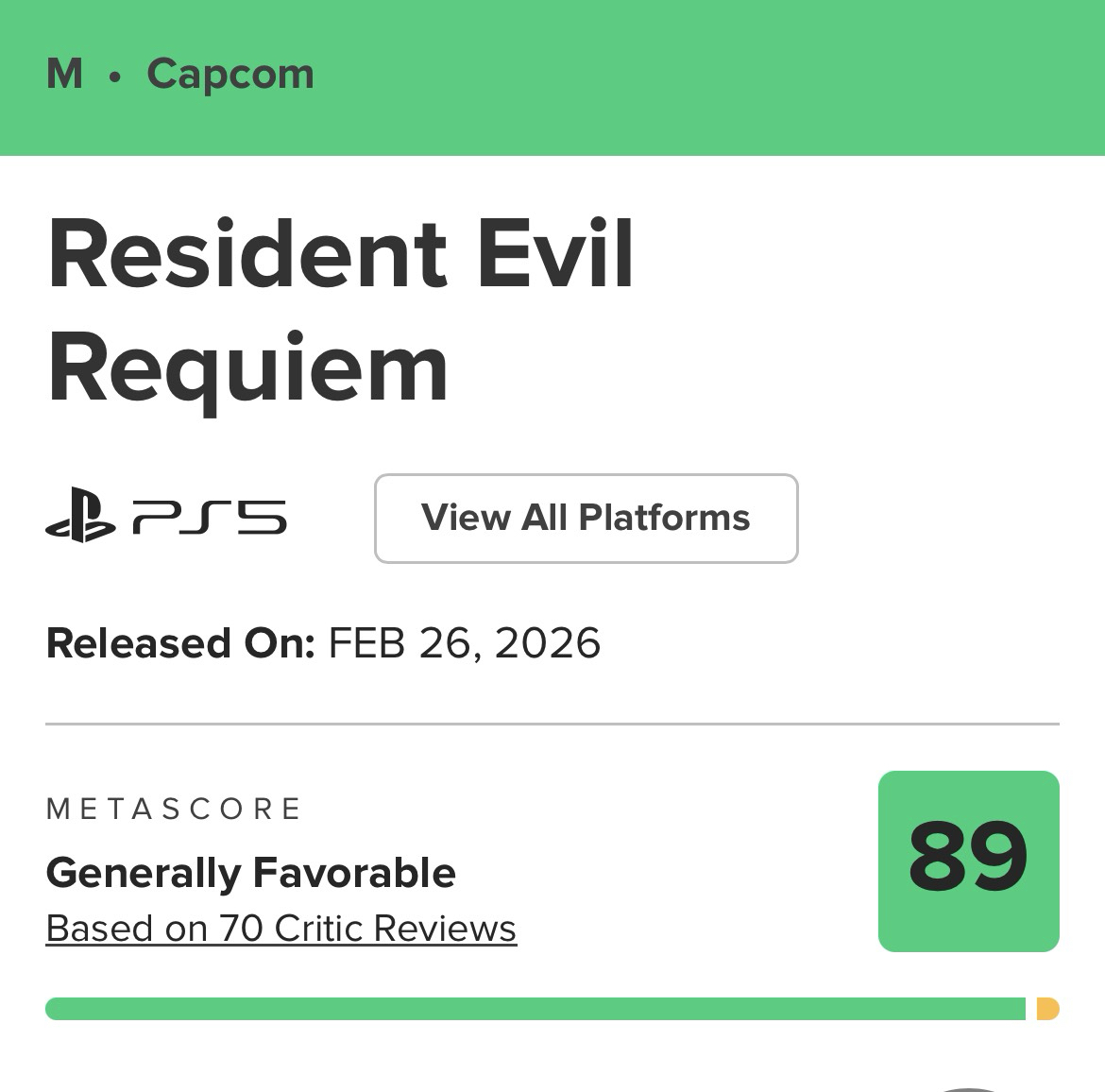Viewport: 1105px width, 1092px height.
Task: Click the green 89 Metascore box
Action: click(x=968, y=861)
